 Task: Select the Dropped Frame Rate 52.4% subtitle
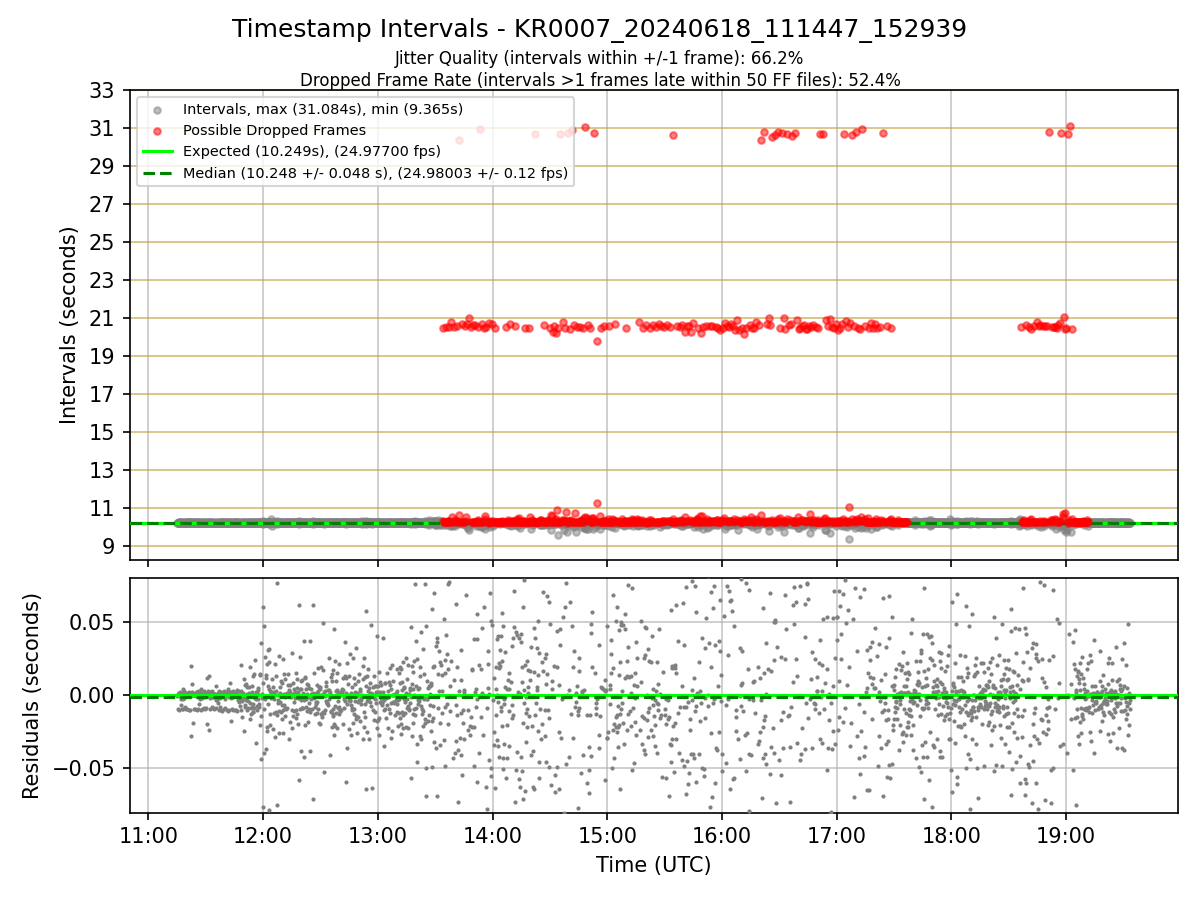[600, 80]
